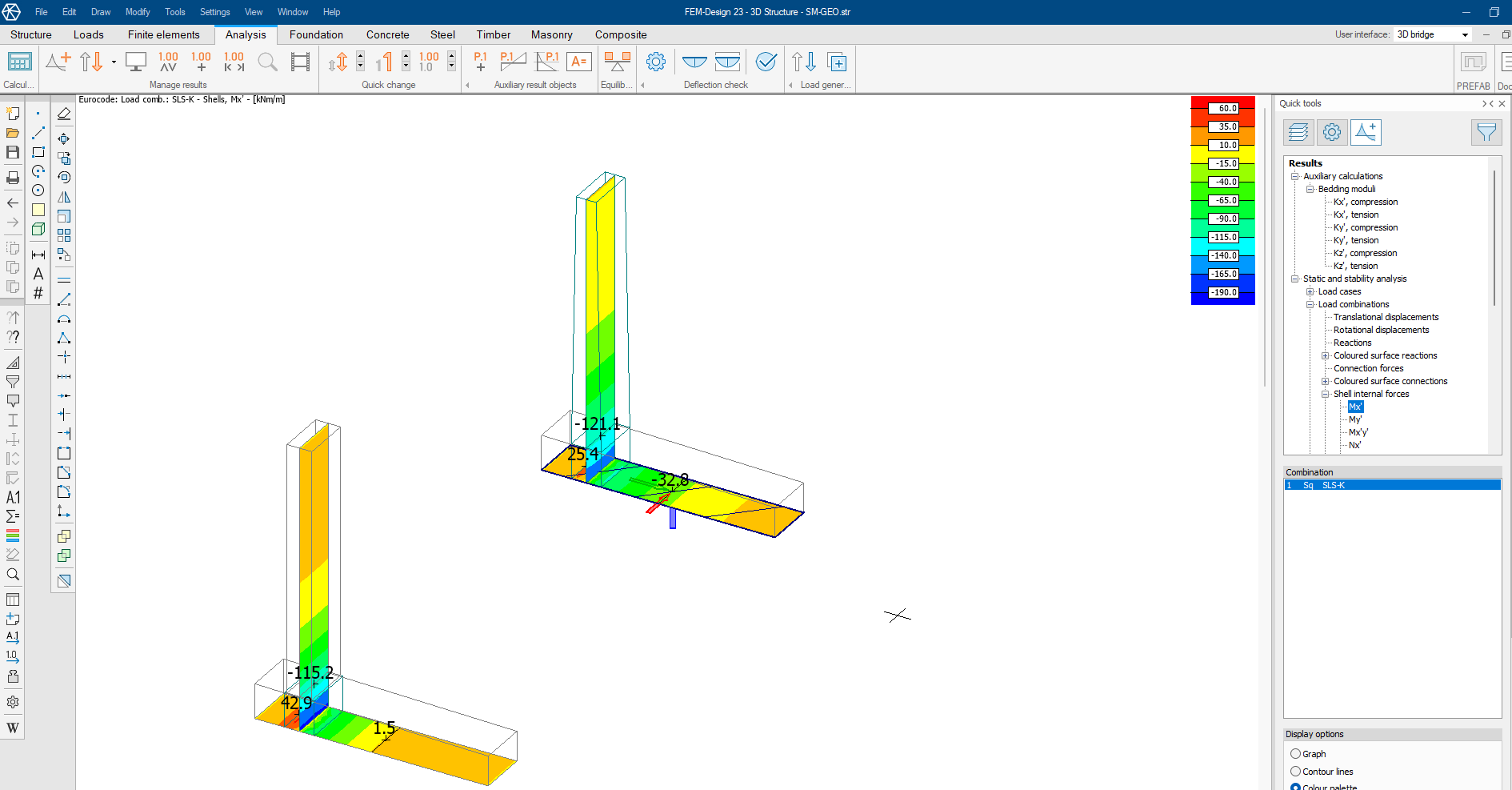
Task: Open the Settings menu
Action: (x=215, y=12)
